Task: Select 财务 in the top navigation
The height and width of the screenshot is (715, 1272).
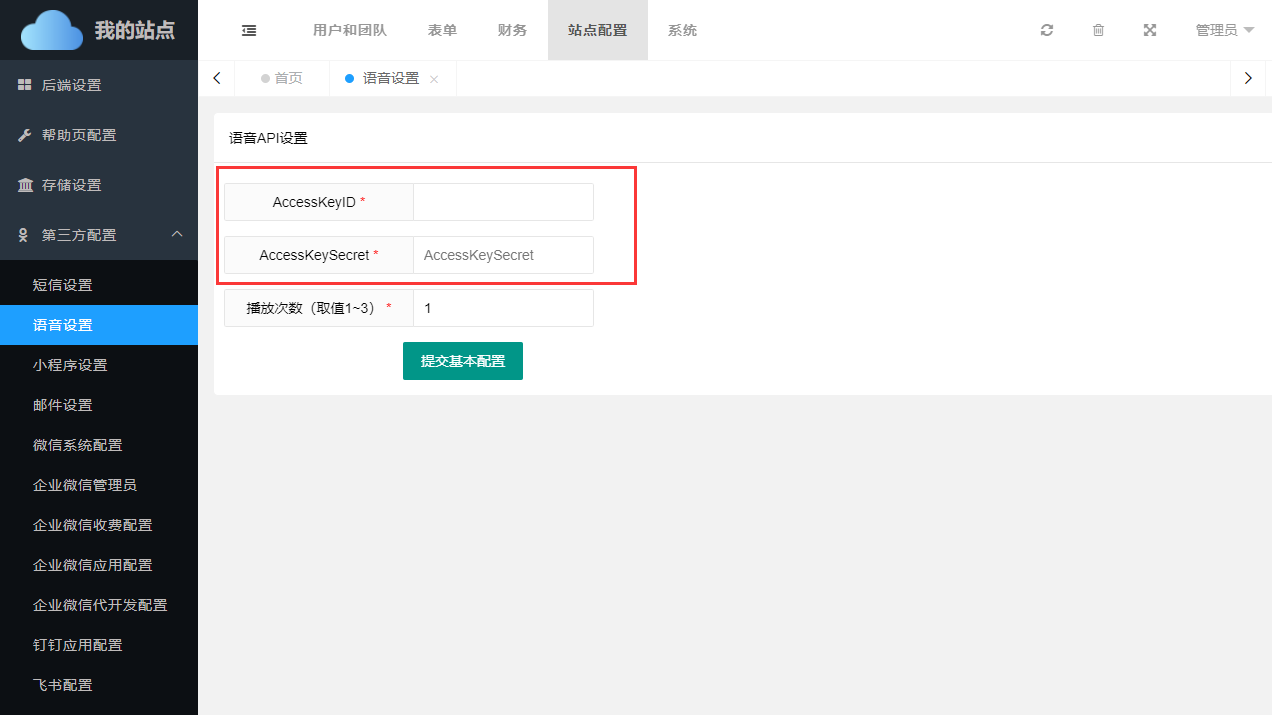Action: coord(512,30)
